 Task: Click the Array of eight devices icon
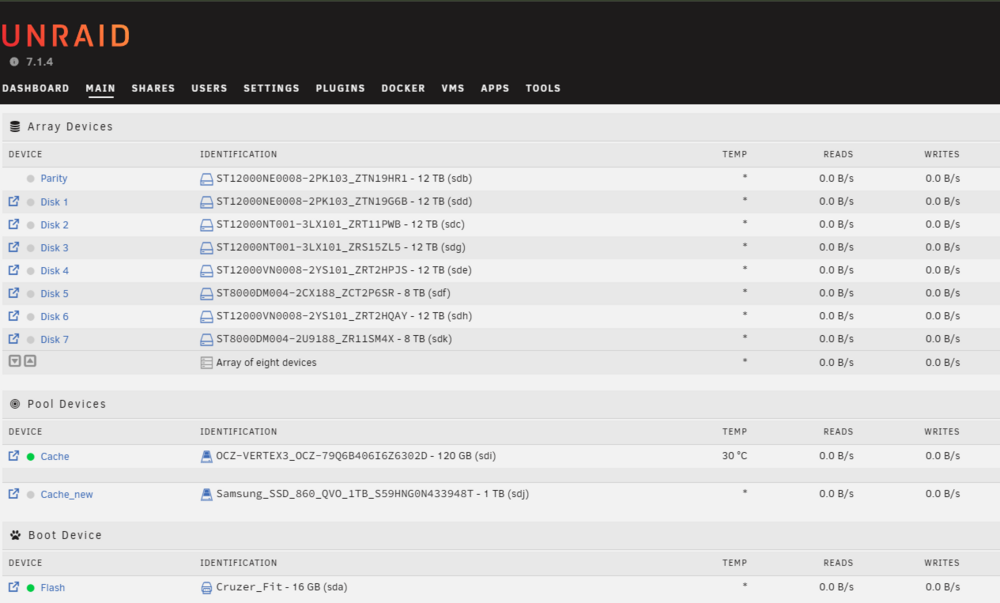coord(207,363)
